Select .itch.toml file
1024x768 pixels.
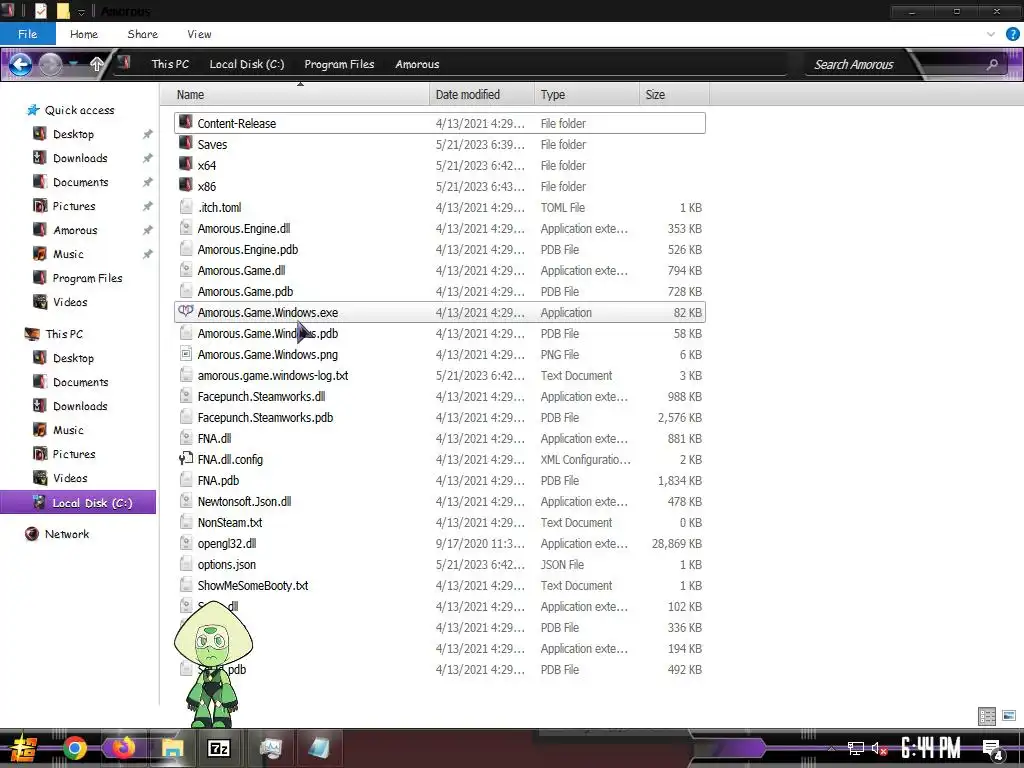click(440, 207)
